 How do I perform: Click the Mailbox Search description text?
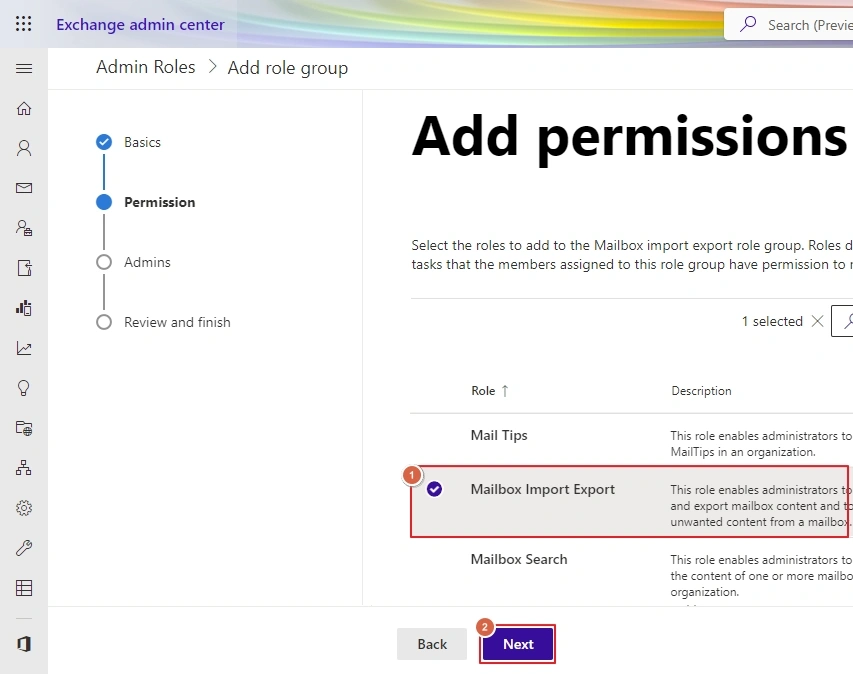761,576
